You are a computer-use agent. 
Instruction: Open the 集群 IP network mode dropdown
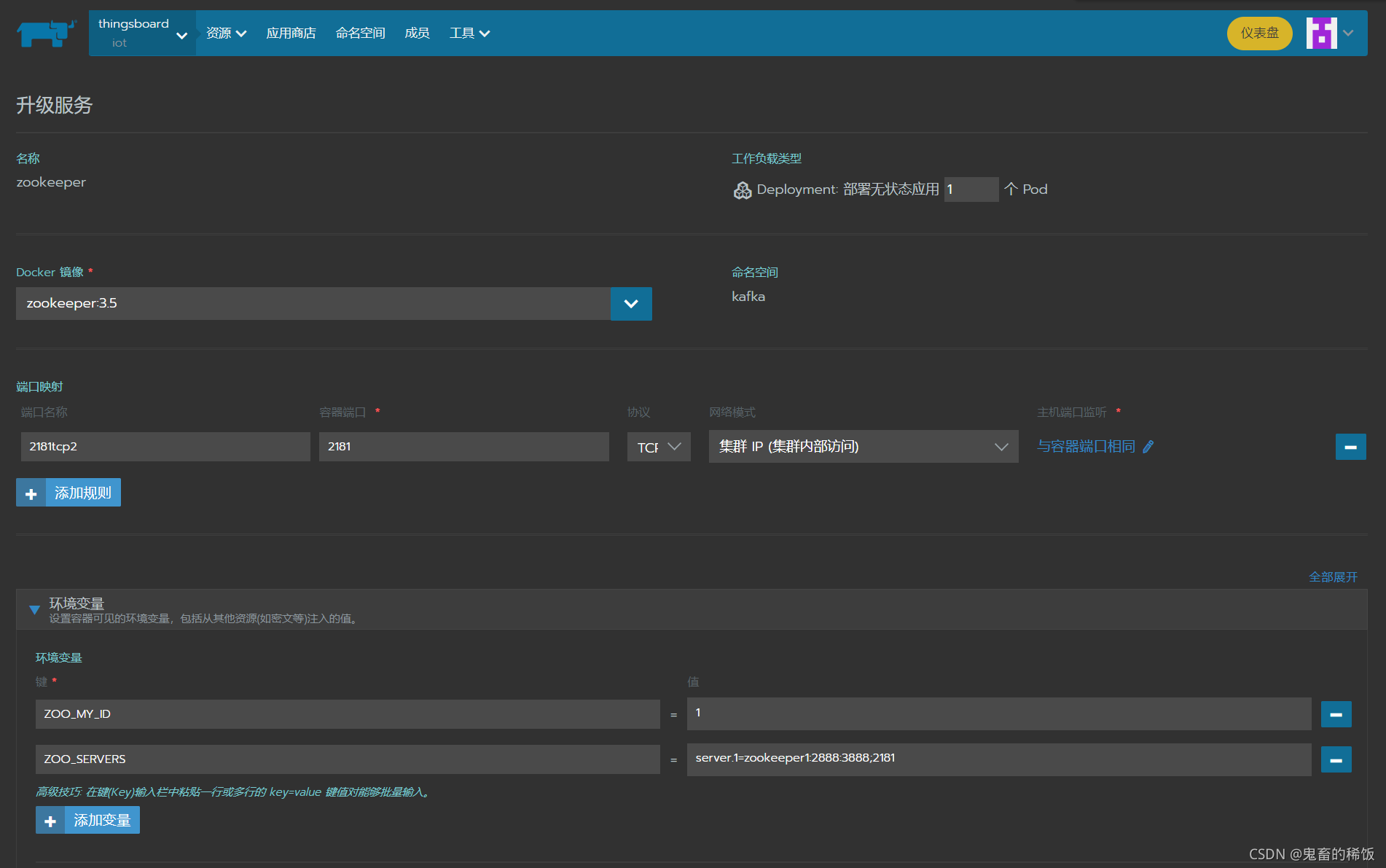point(864,447)
